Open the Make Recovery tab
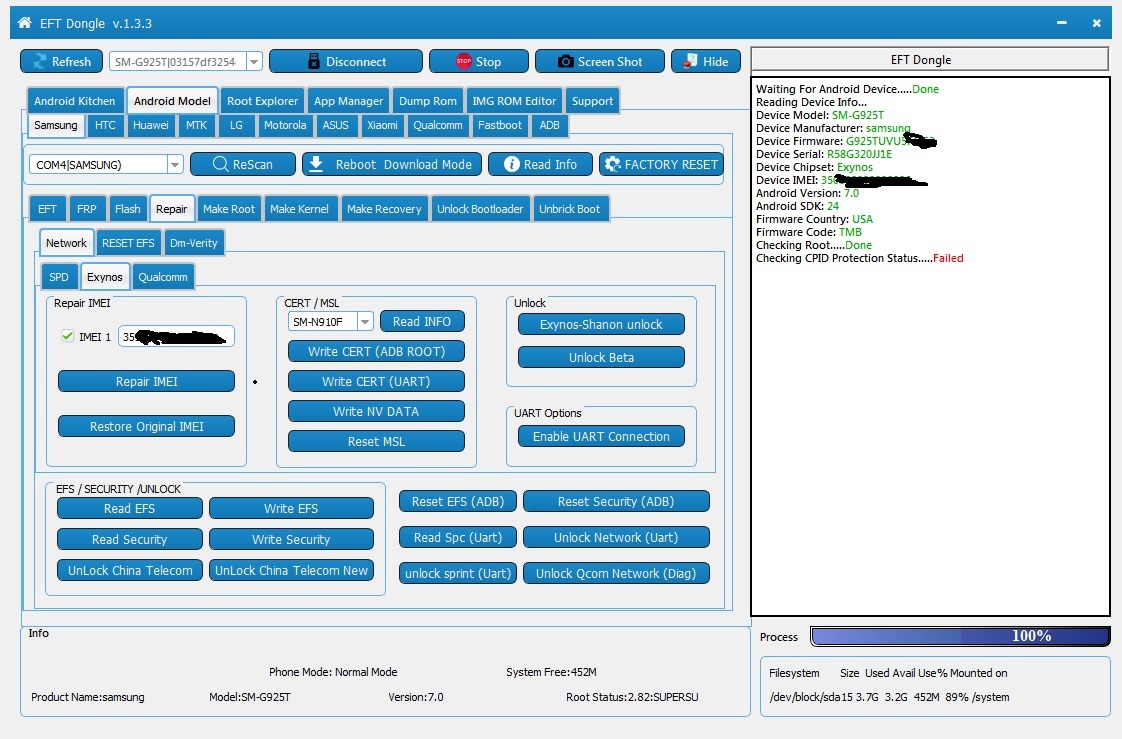This screenshot has width=1122, height=739. click(384, 209)
